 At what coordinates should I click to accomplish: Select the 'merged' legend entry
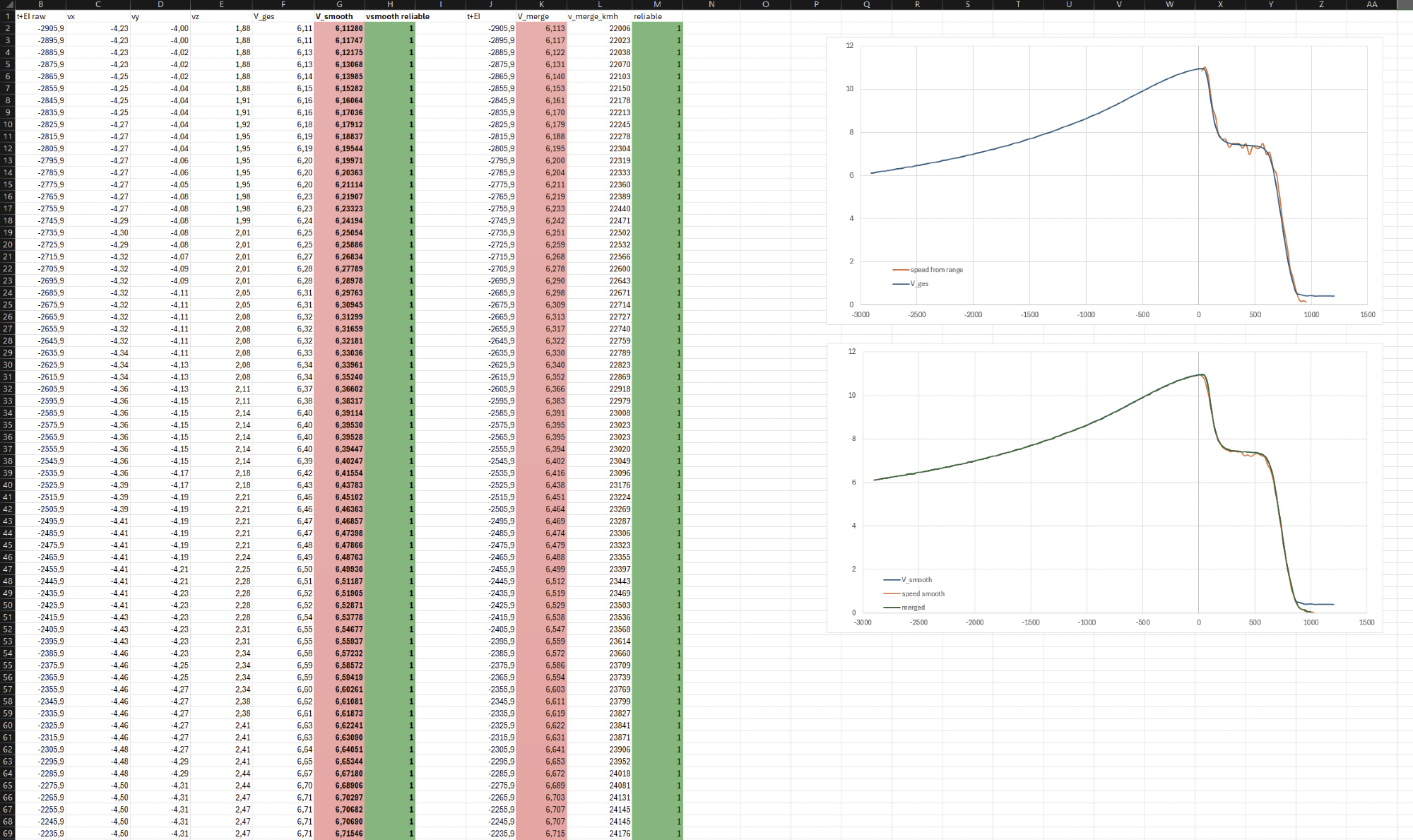click(x=912, y=608)
